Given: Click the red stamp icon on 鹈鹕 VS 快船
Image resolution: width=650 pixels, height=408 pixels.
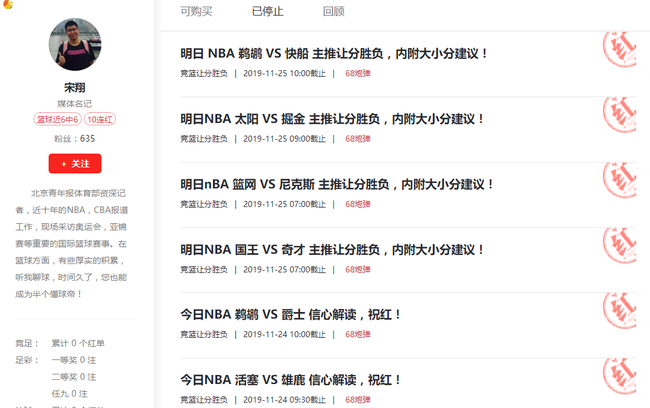Looking at the screenshot, I should pyautogui.click(x=620, y=49).
